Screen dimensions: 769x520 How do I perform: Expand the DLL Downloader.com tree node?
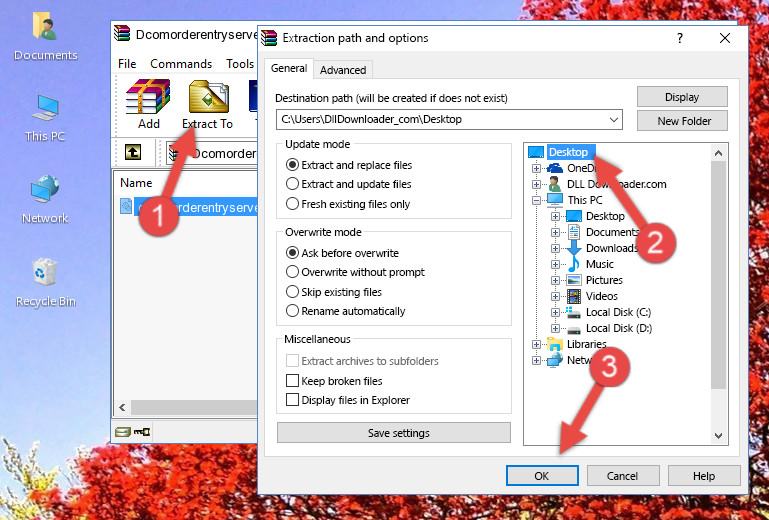click(x=536, y=184)
